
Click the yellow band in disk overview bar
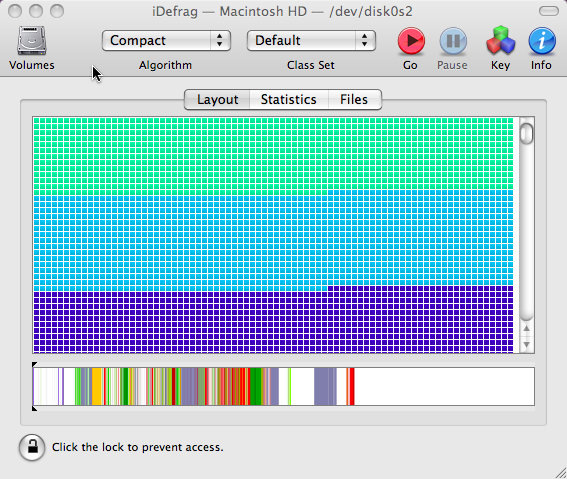coord(97,386)
